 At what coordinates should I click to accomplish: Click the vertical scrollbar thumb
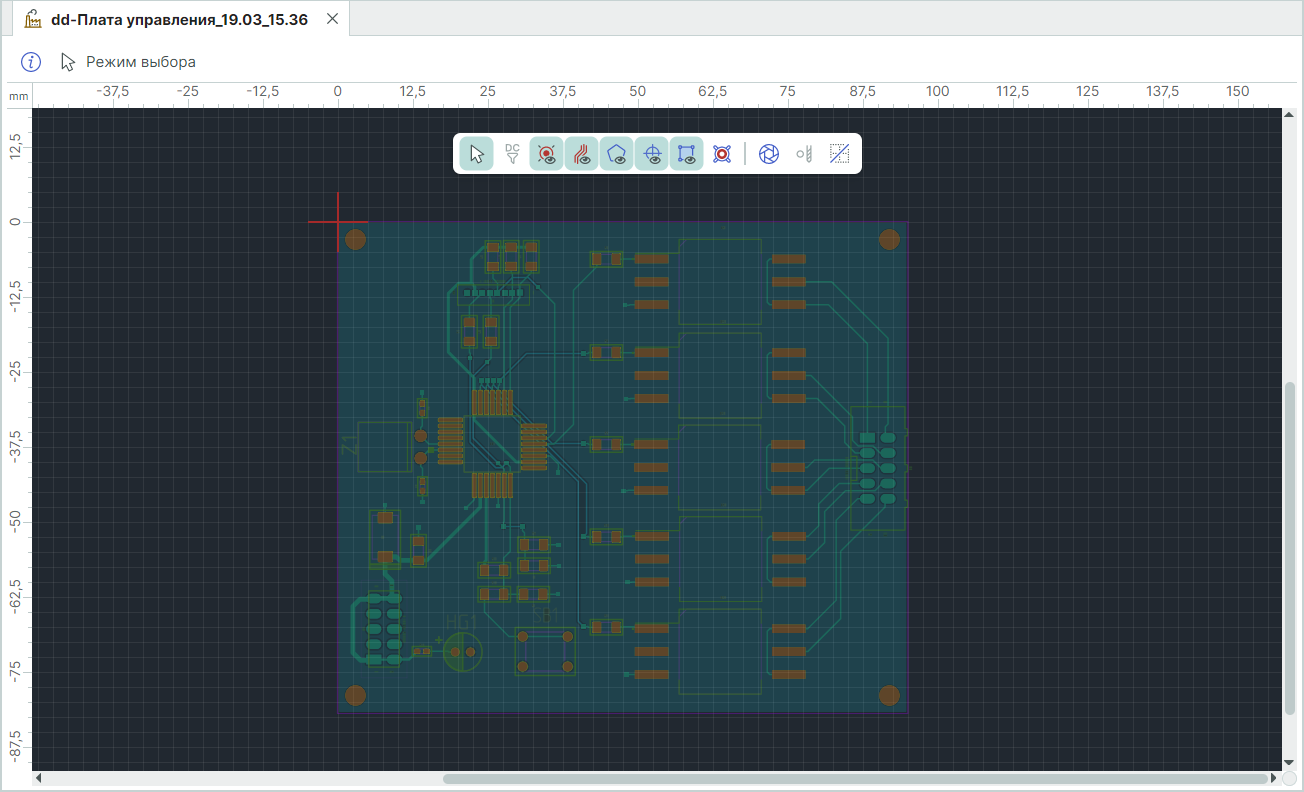click(x=1289, y=547)
